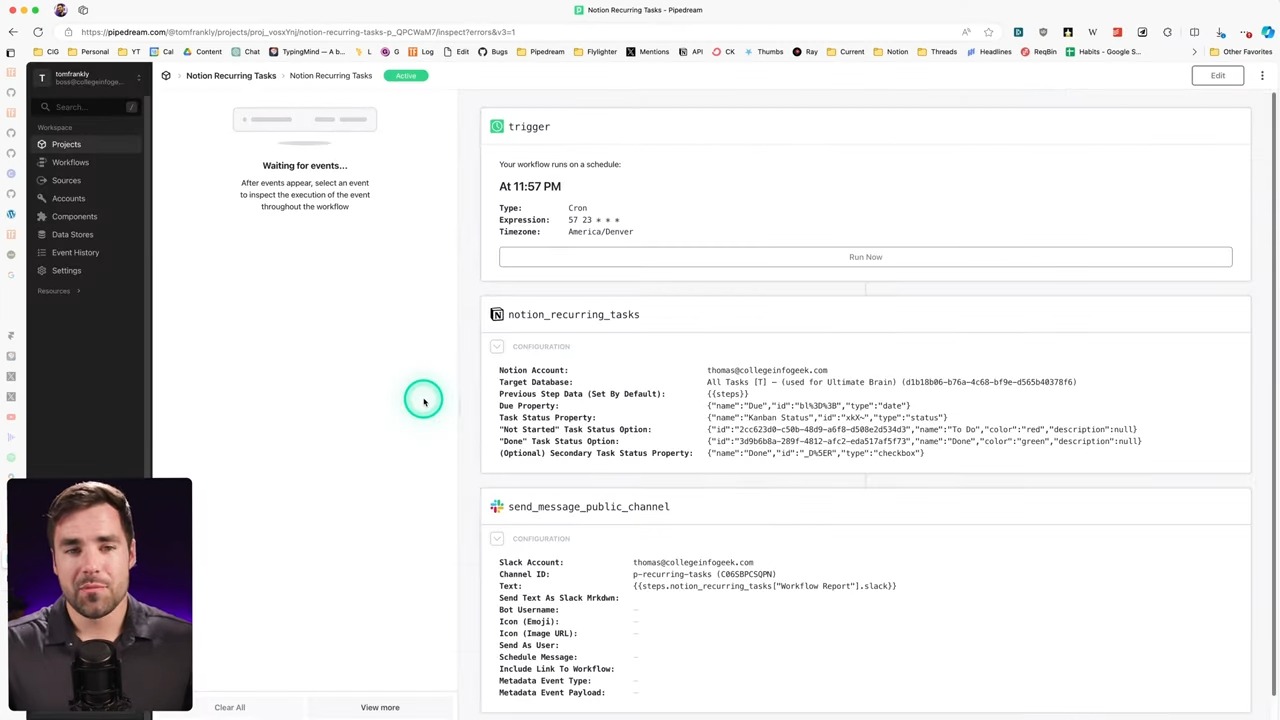Click Clear All events button
Image resolution: width=1280 pixels, height=720 pixels.
pos(229,707)
